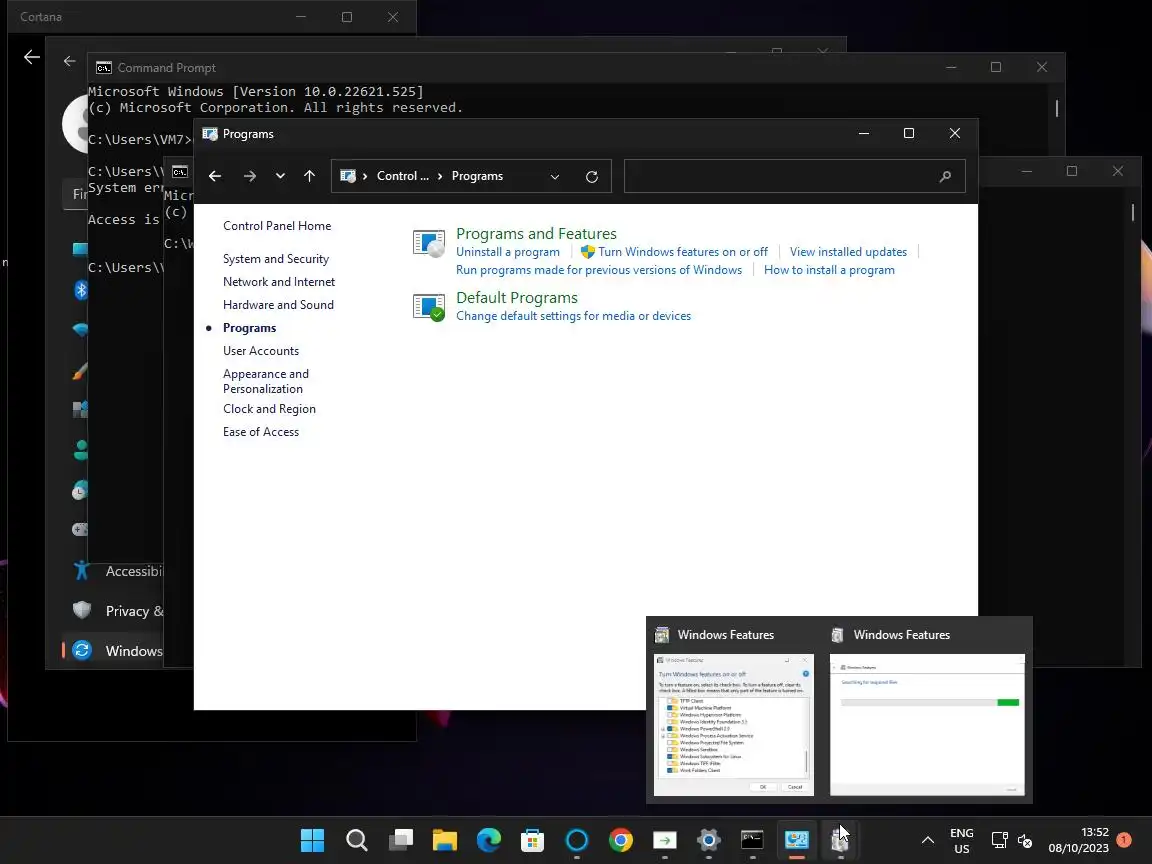Open the Windows Features progress preview thumbnail
Viewport: 1152px width, 864px height.
coord(927,724)
